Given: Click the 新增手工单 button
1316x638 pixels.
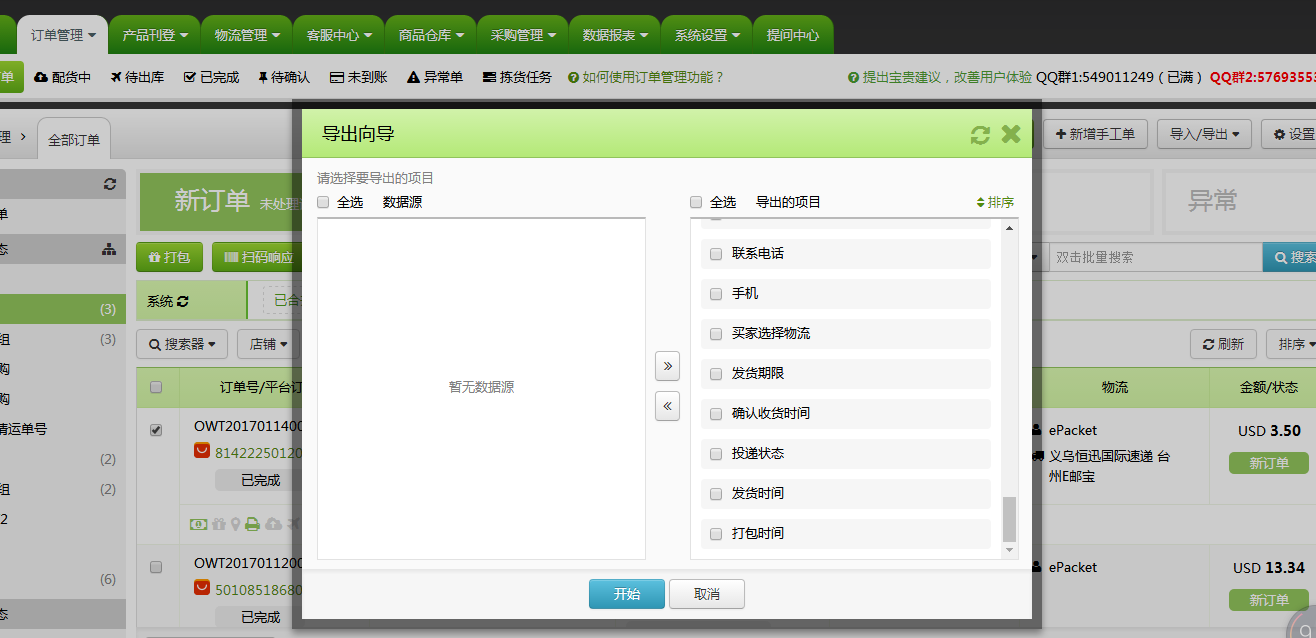Looking at the screenshot, I should click(x=1095, y=134).
